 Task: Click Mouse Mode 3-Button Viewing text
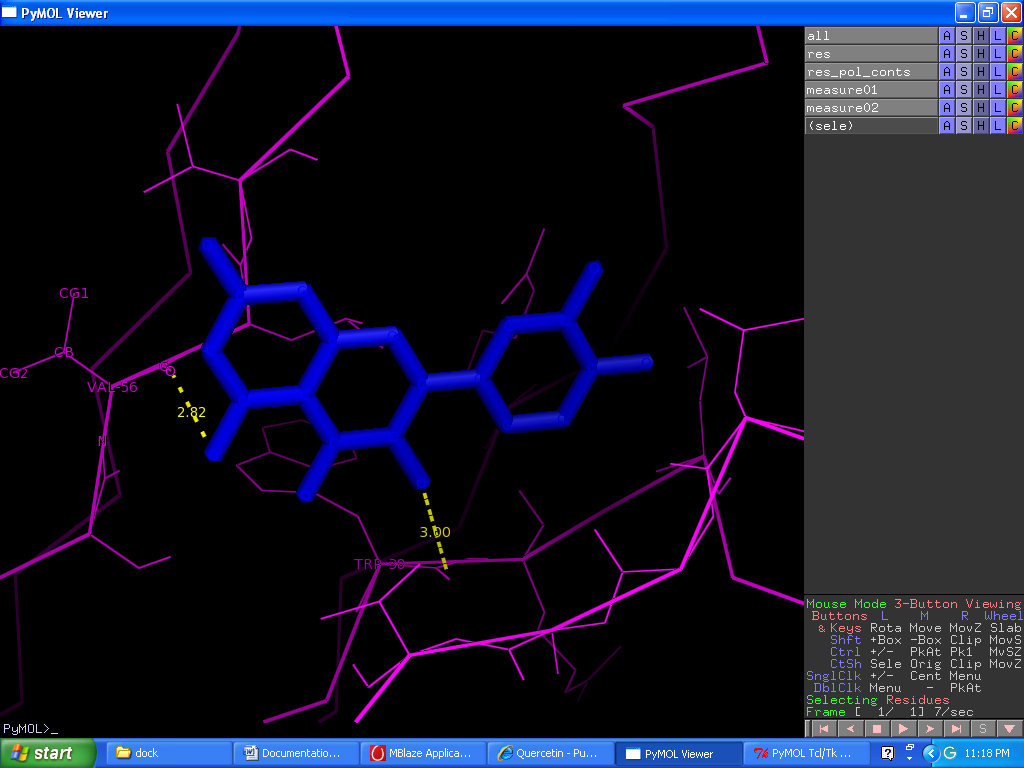[x=912, y=604]
